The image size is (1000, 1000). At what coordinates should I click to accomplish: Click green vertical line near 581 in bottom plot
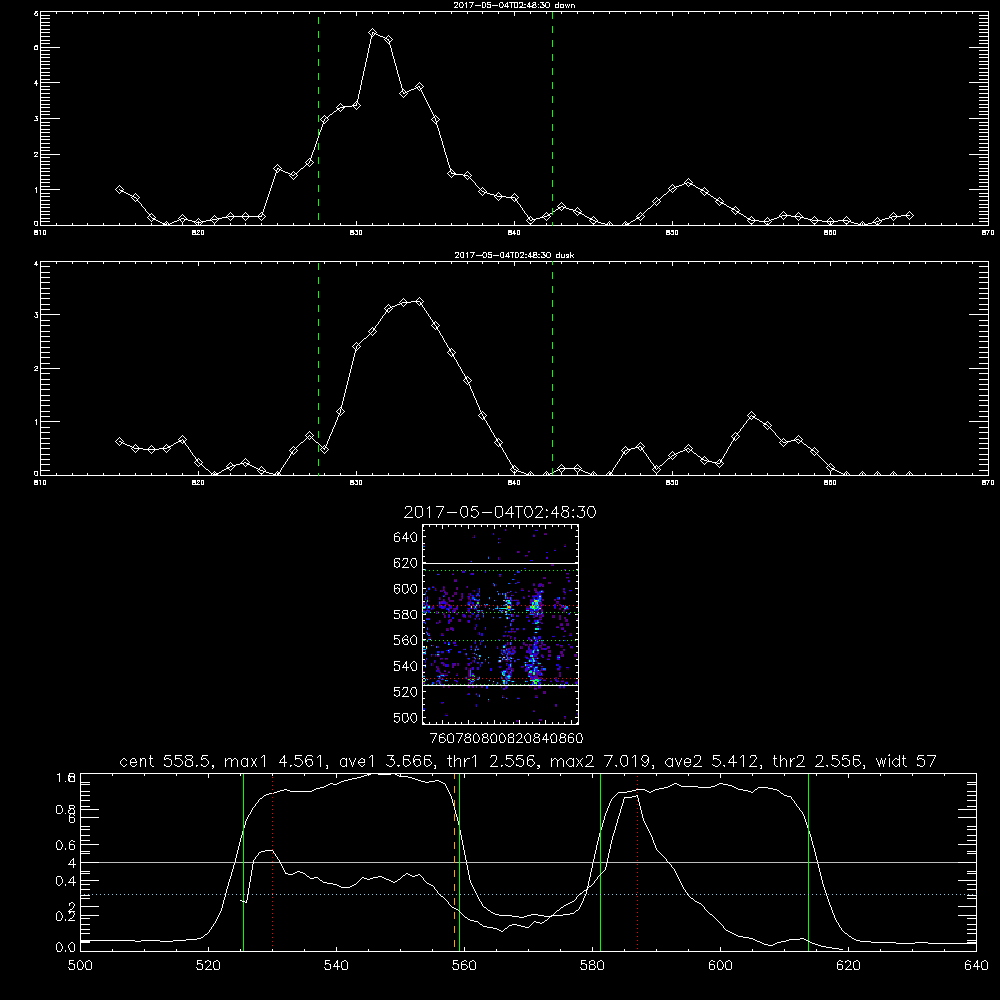(x=600, y=861)
